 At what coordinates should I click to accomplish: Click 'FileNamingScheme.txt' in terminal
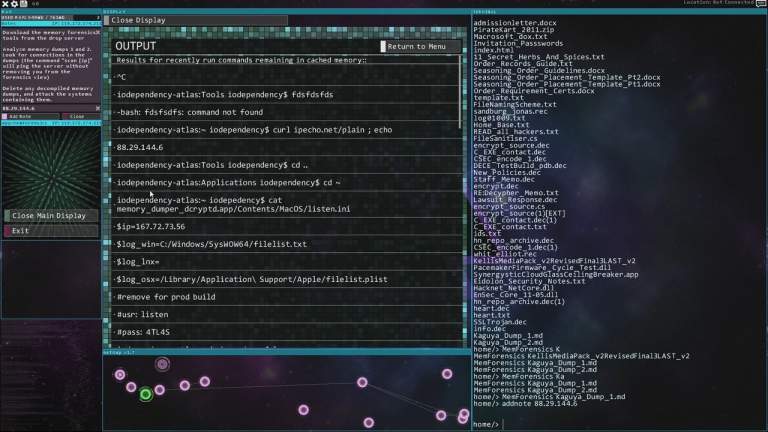pyautogui.click(x=515, y=104)
